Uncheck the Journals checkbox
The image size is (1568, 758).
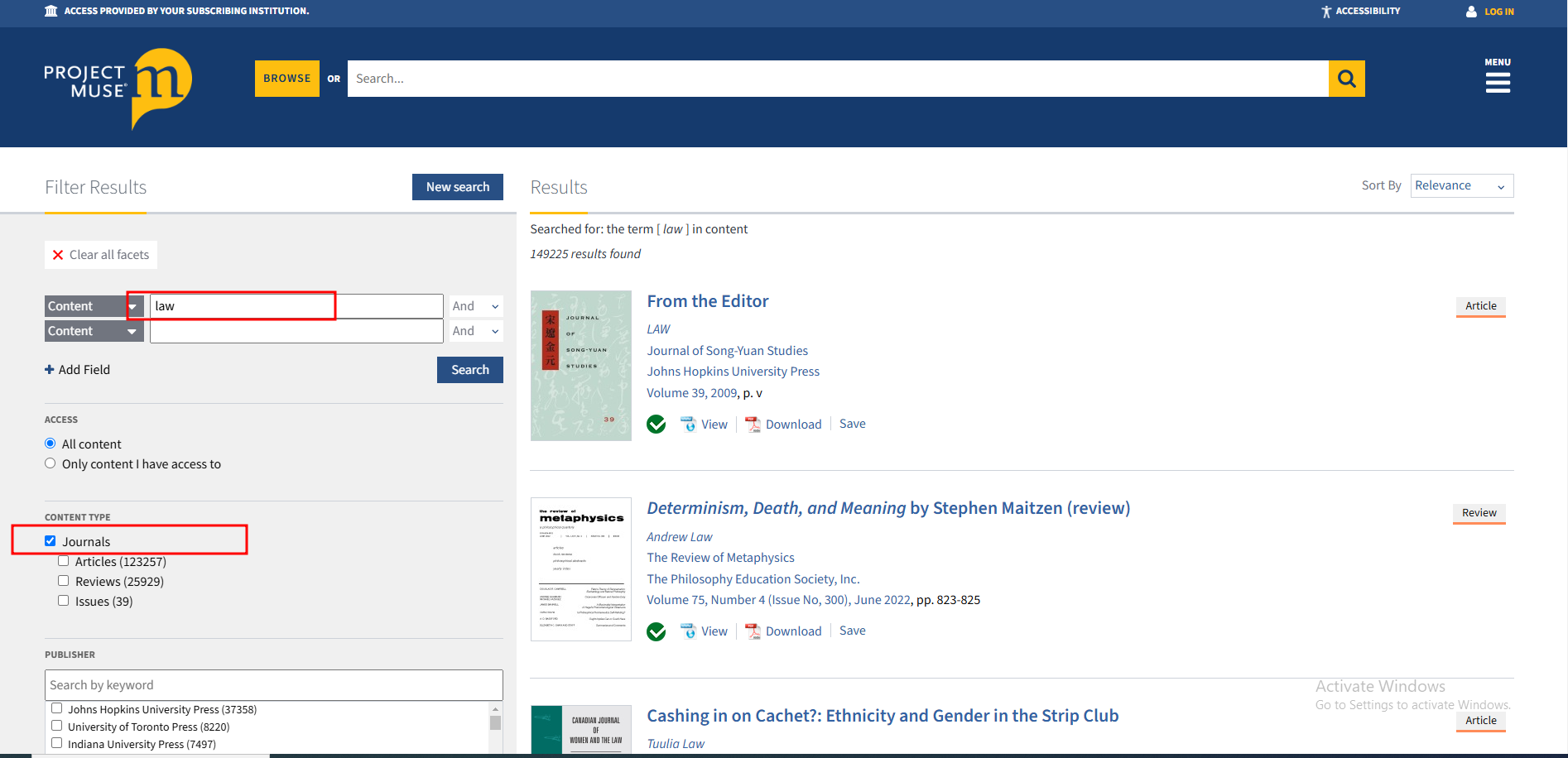click(51, 541)
